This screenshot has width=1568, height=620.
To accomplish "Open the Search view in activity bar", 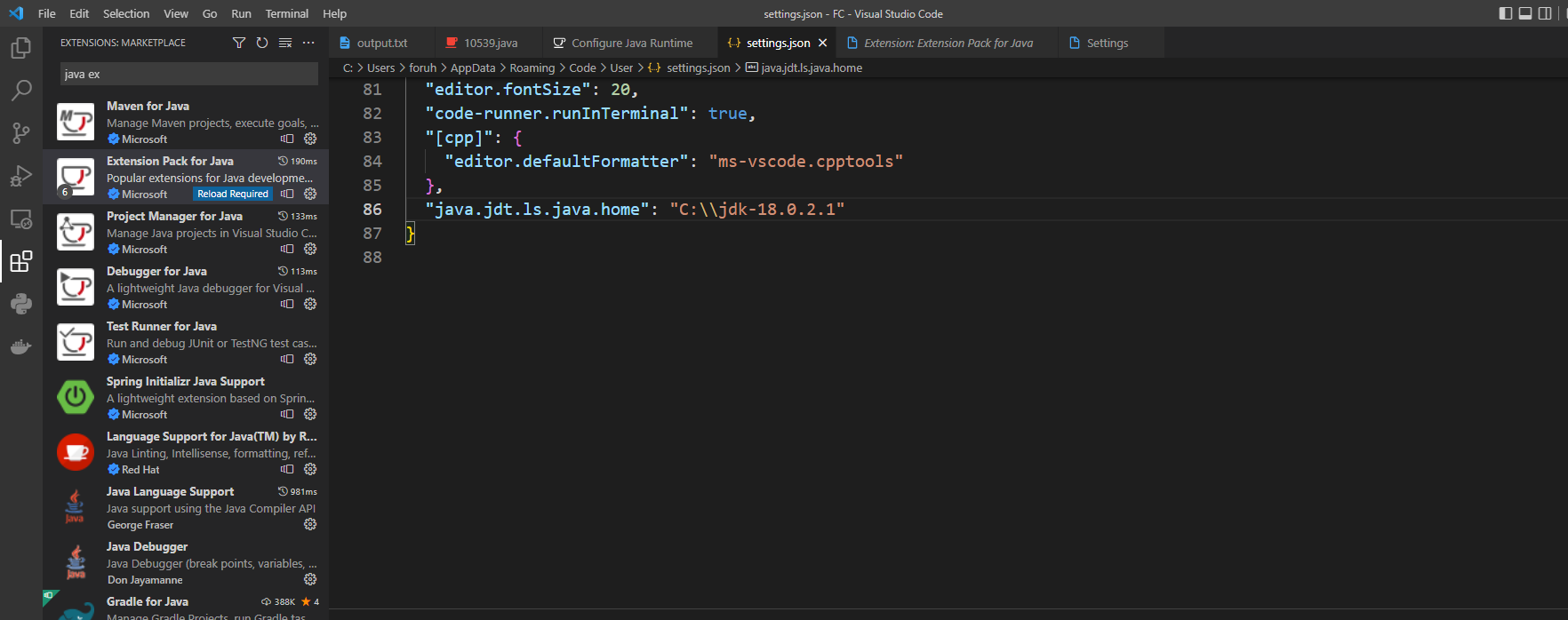I will click(20, 91).
